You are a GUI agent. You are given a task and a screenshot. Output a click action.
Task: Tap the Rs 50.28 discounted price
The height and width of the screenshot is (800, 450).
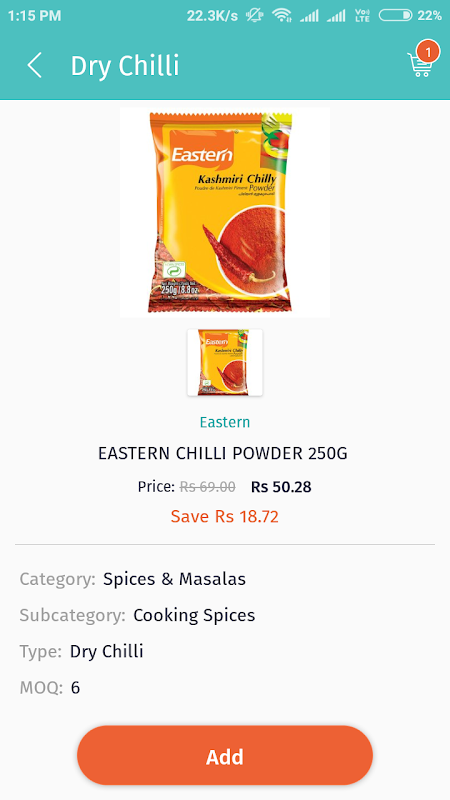point(281,487)
